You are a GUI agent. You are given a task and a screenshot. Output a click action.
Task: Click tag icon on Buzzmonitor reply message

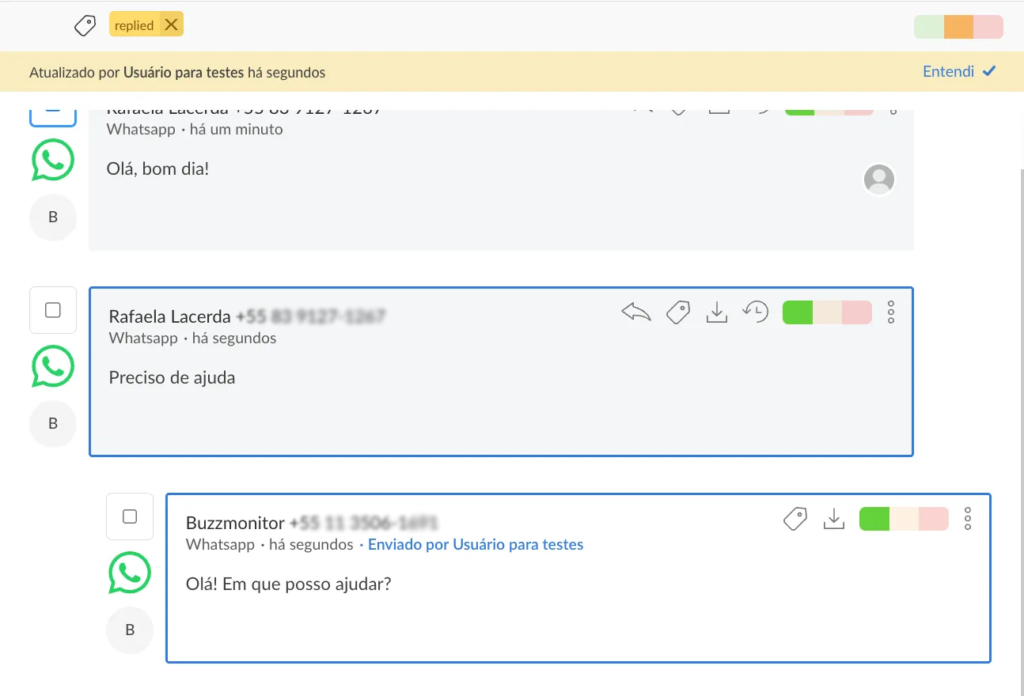[x=795, y=519]
